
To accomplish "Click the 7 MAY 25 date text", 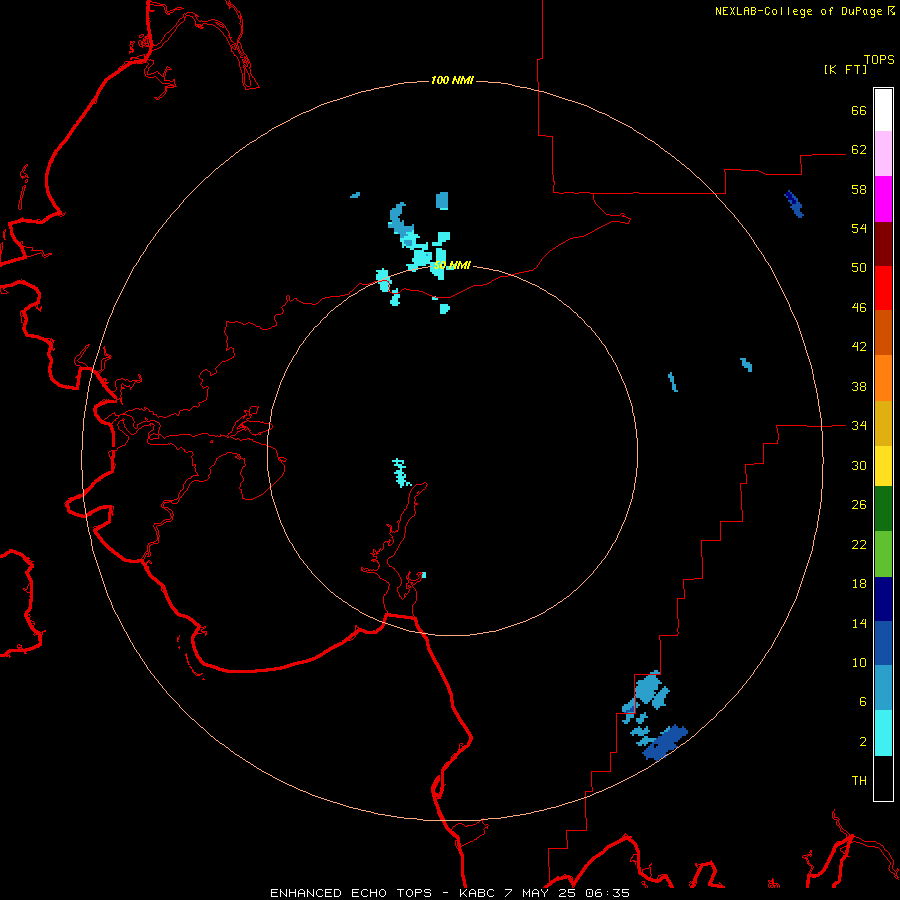I will pos(540,893).
